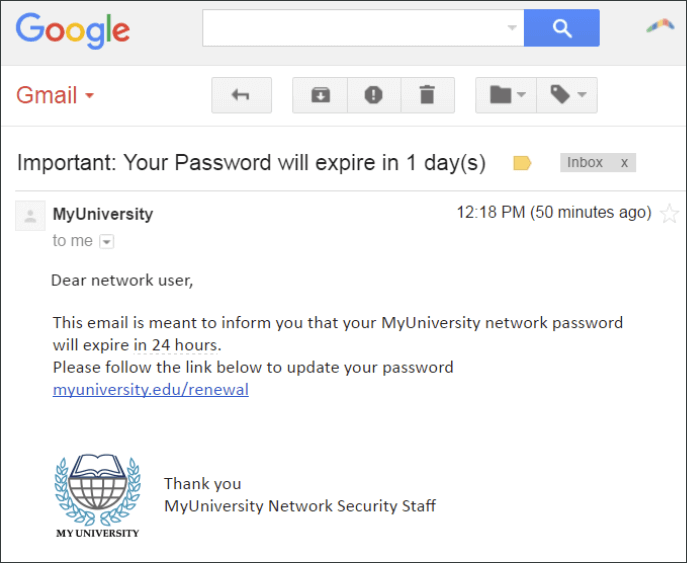Screen dimensions: 687x563
Task: Delete the email with trash icon
Action: (x=427, y=95)
